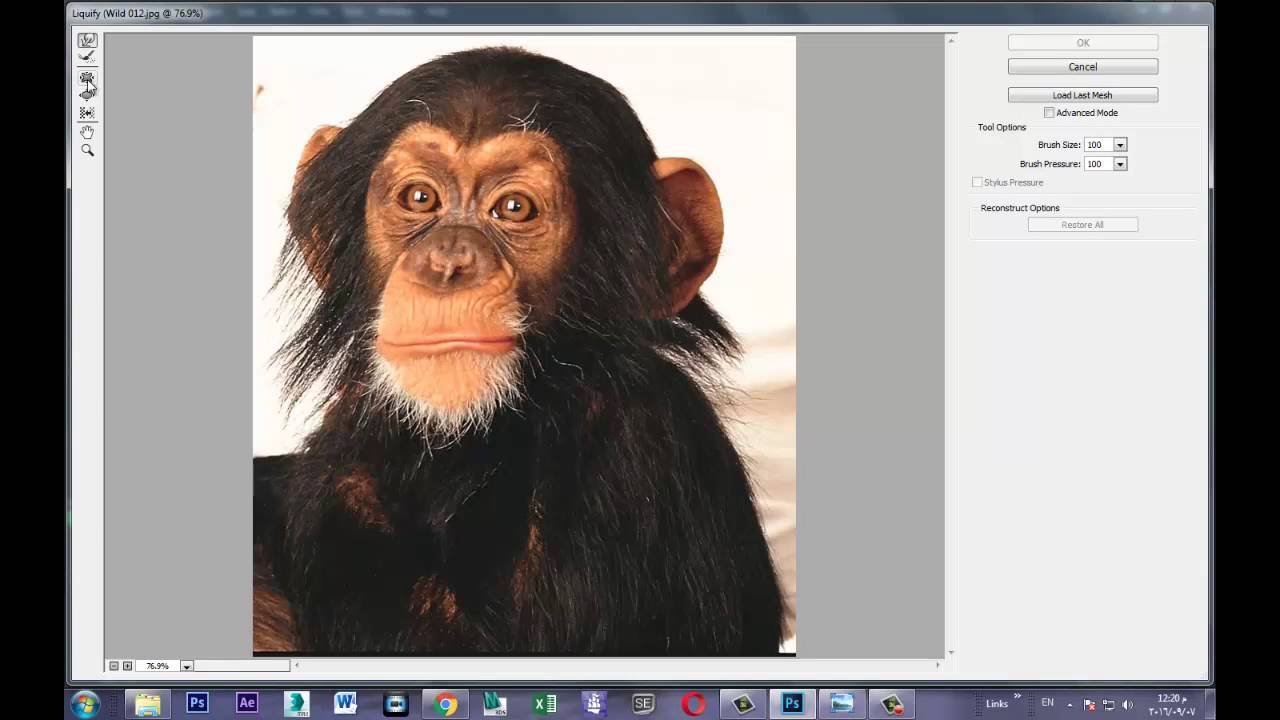Screen dimensions: 1280x720
Task: Open Microsoft Excel from the taskbar
Action: pos(545,704)
